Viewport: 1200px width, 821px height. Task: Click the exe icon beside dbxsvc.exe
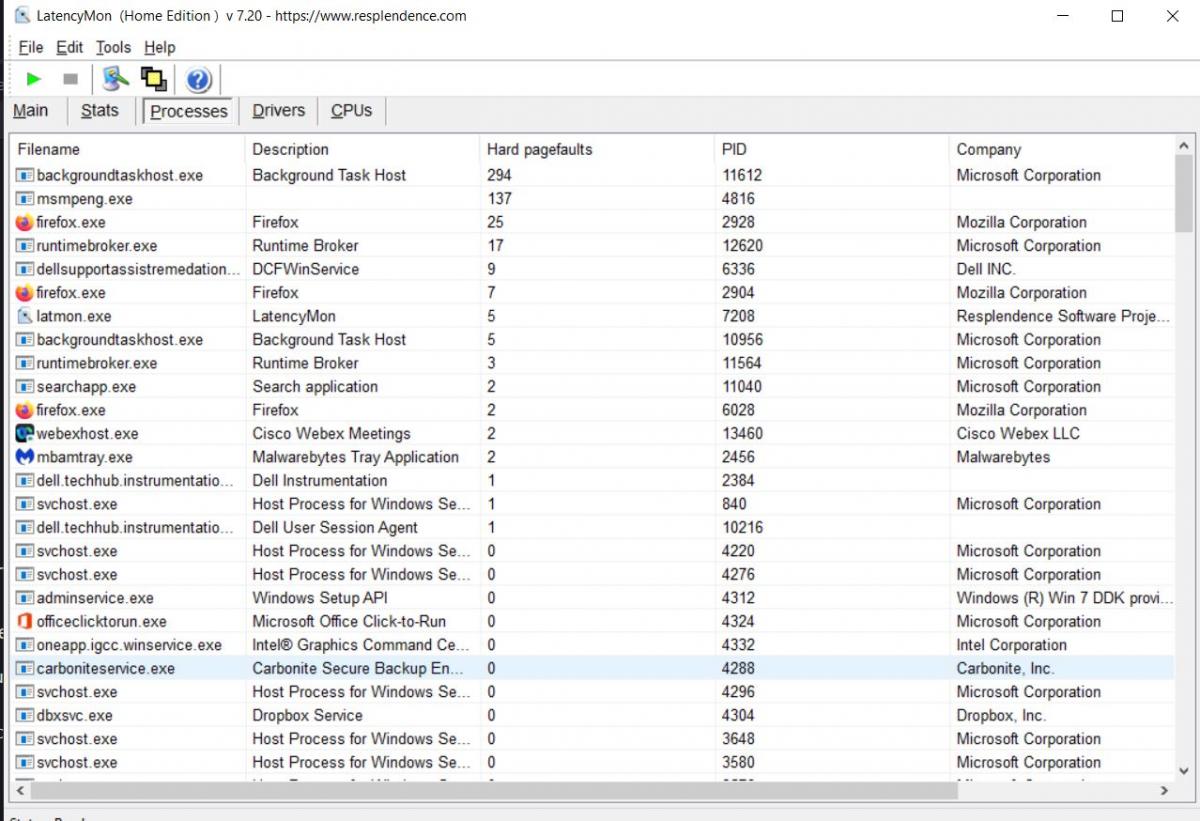(25, 716)
